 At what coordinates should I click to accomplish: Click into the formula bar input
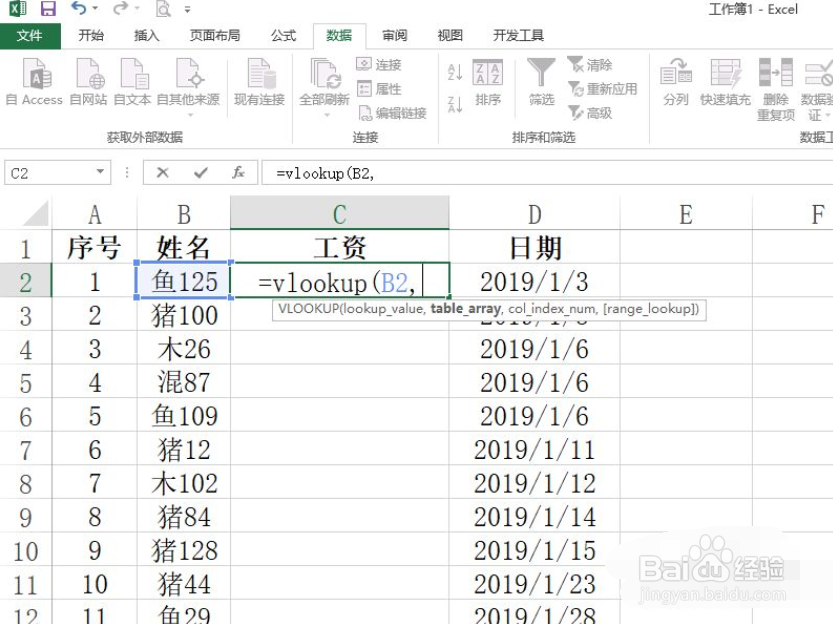pos(547,173)
